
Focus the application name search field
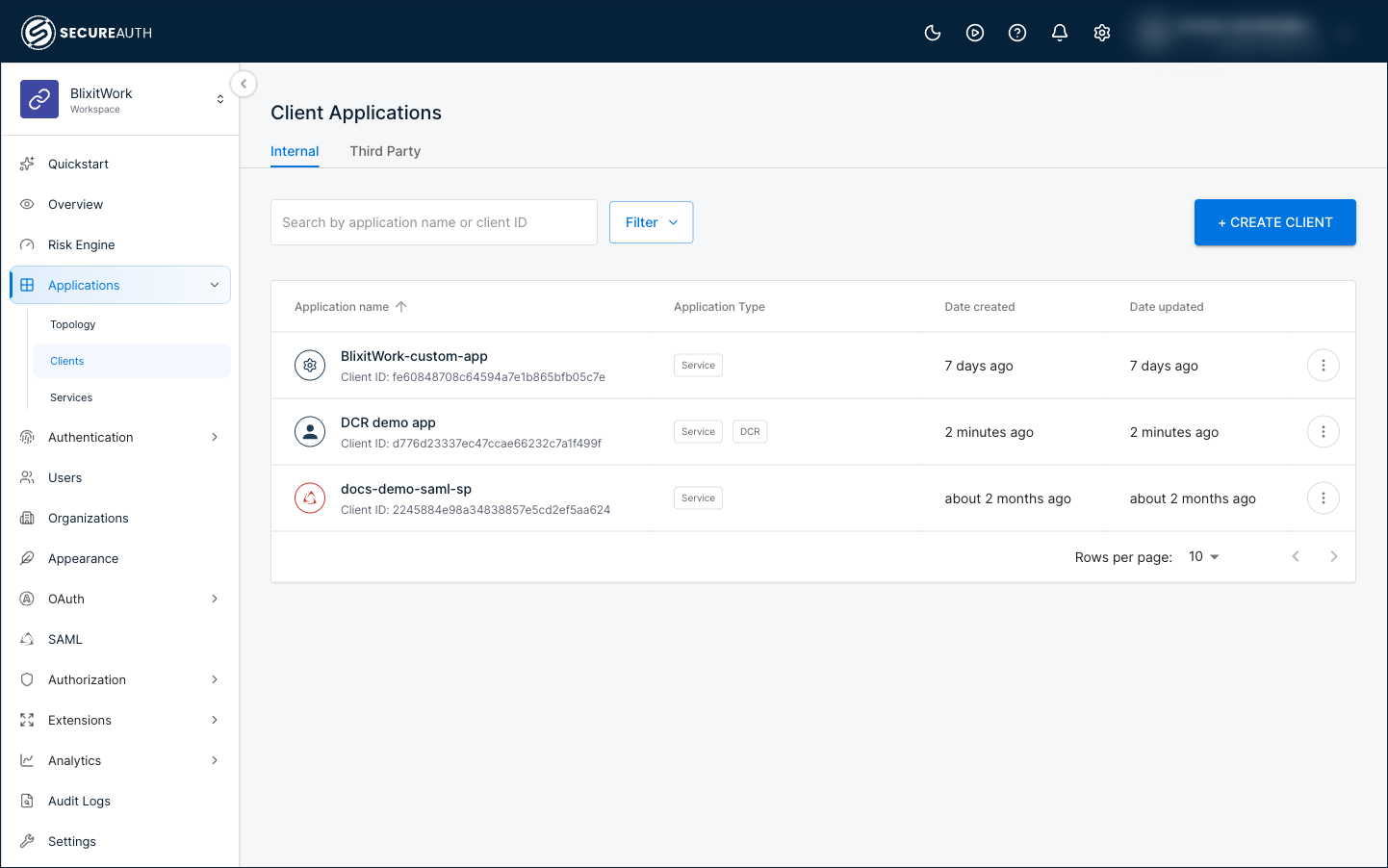point(434,222)
